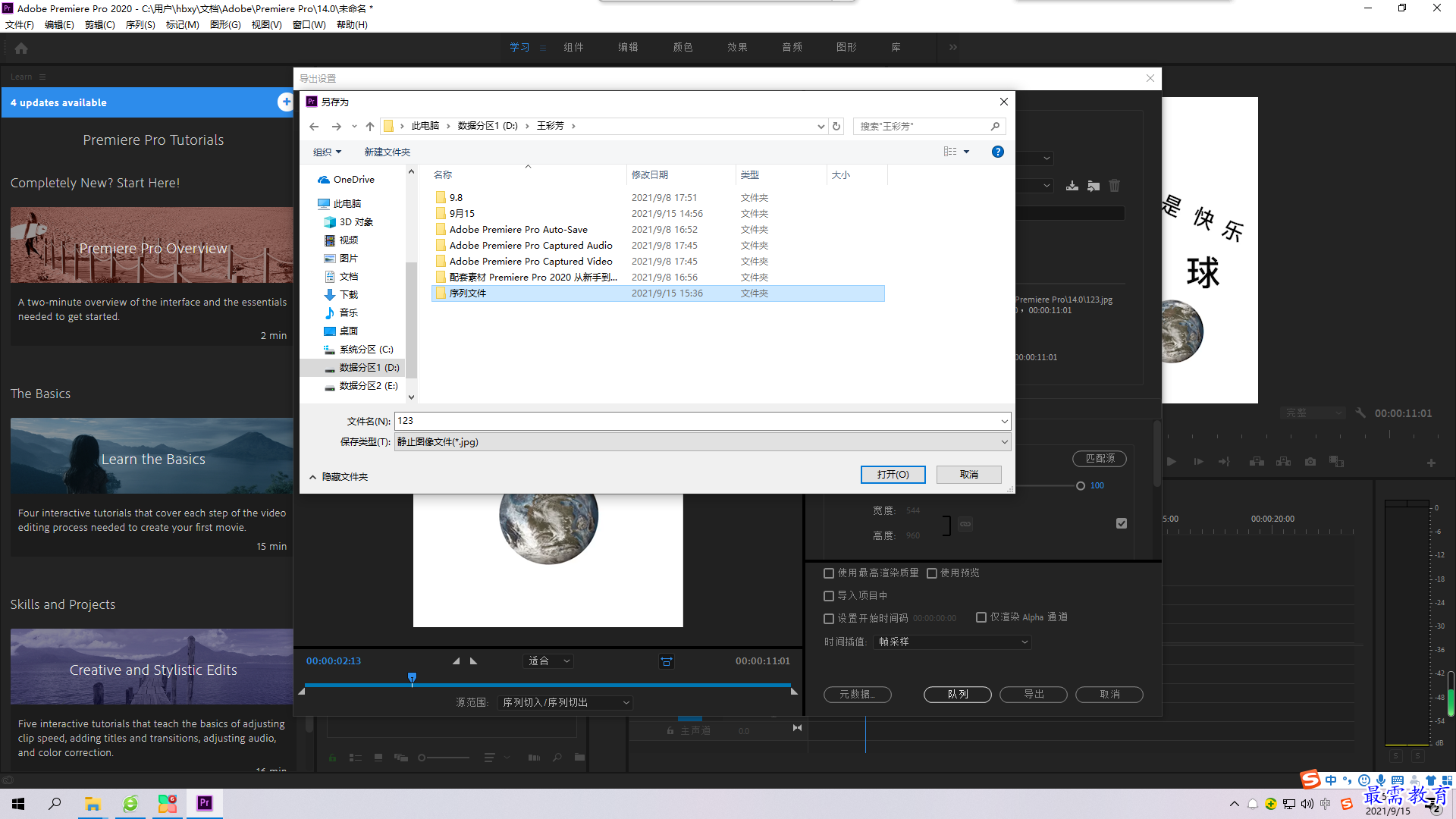Open the Premiere Pro Overview tutorial thumbnail

(152, 246)
